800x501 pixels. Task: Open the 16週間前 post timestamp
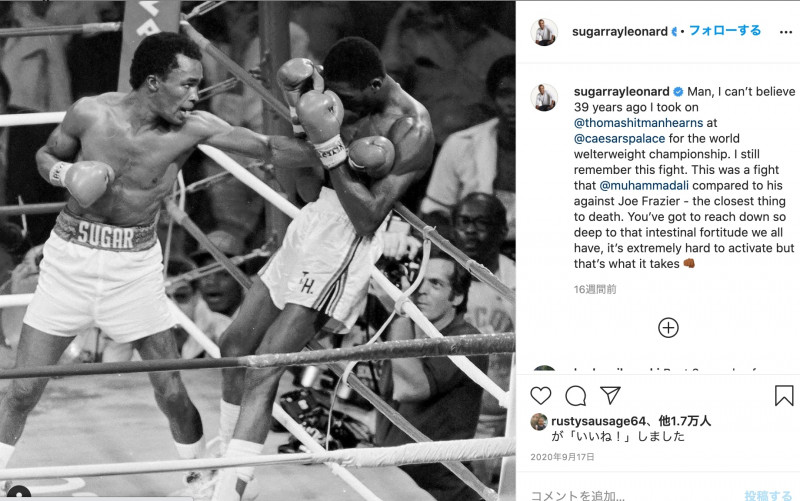click(x=595, y=290)
